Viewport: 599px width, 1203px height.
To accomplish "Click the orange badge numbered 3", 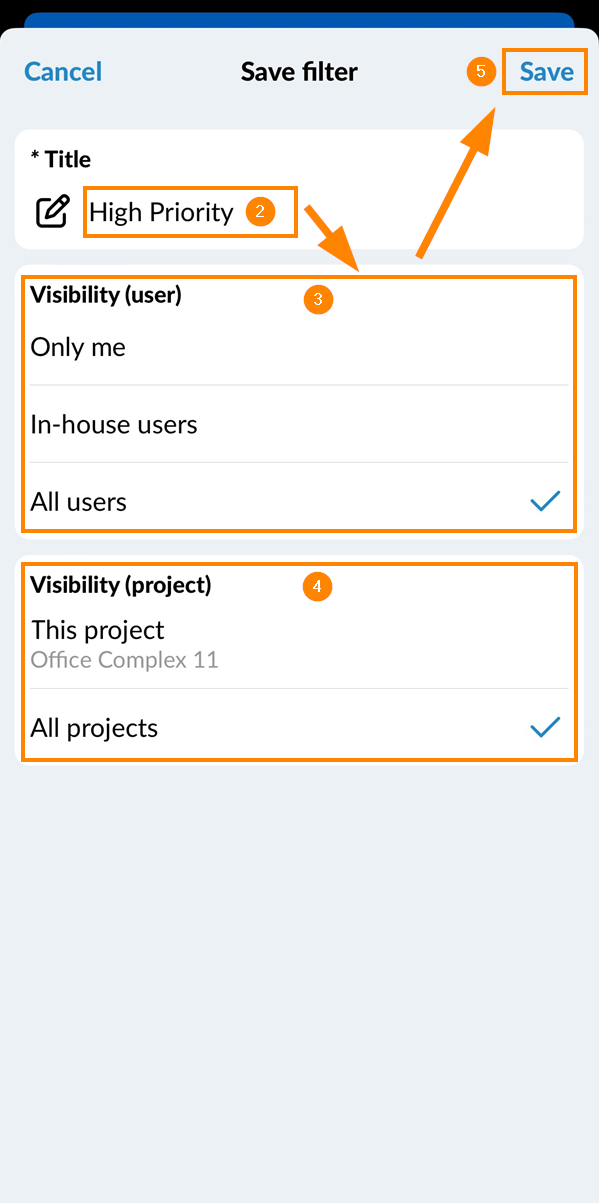I will pyautogui.click(x=318, y=299).
